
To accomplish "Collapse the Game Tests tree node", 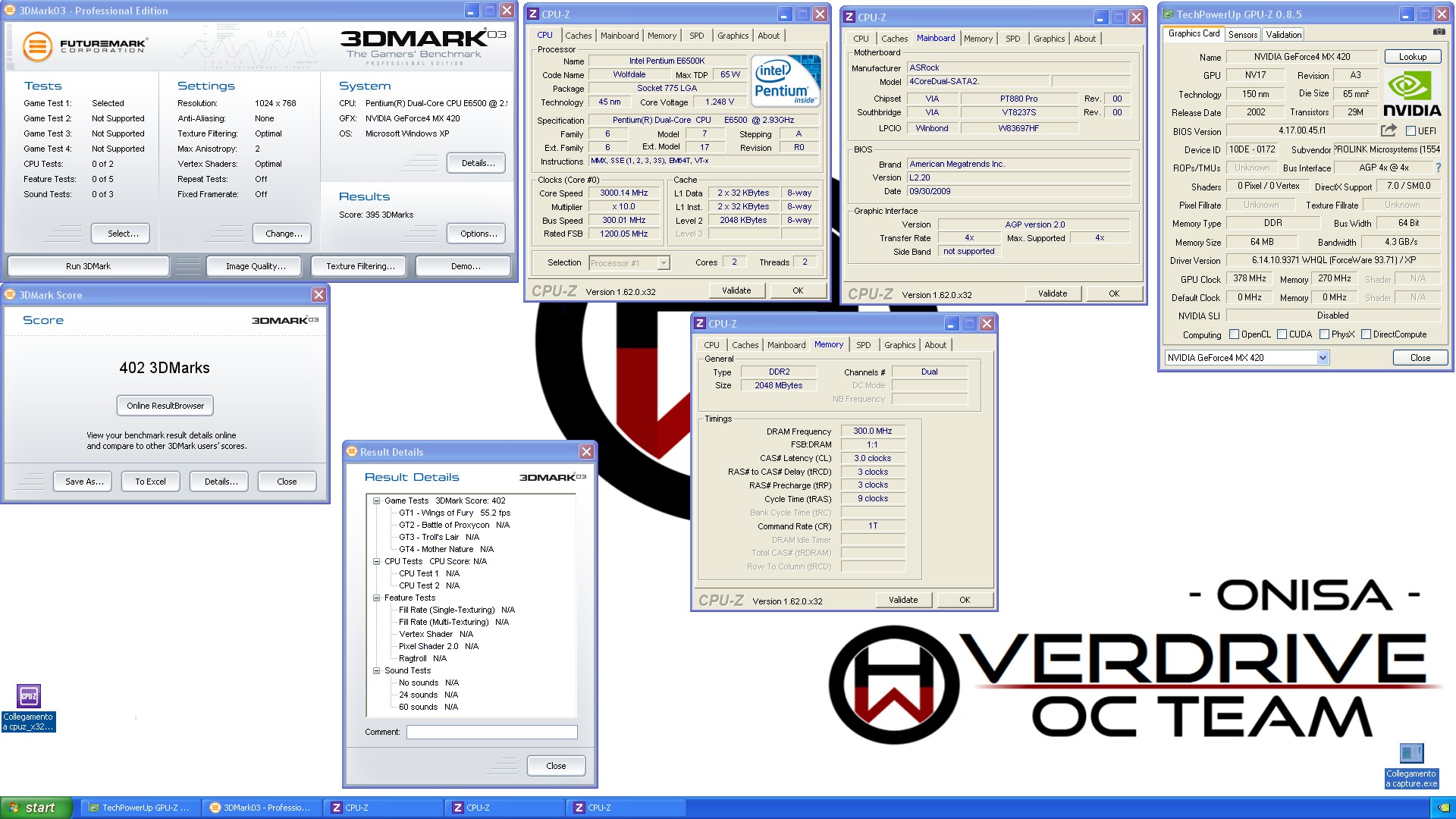I will 376,500.
